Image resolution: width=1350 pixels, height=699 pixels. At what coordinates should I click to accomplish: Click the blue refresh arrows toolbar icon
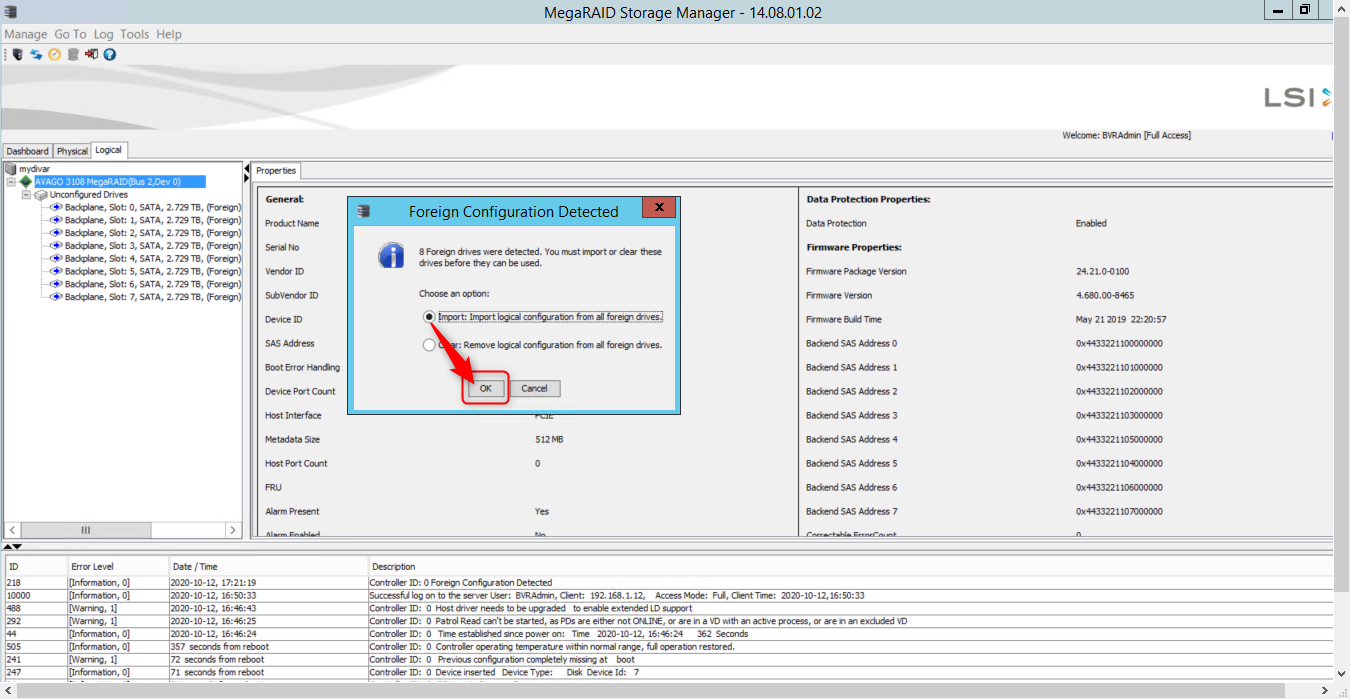pyautogui.click(x=36, y=54)
